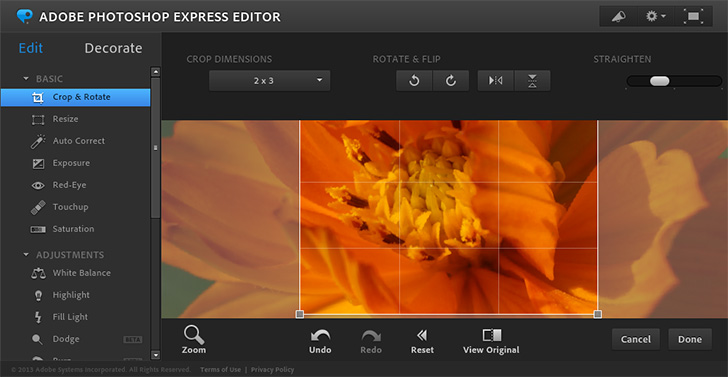Click the Redo arrow
728x377 pixels.
pyautogui.click(x=371, y=342)
